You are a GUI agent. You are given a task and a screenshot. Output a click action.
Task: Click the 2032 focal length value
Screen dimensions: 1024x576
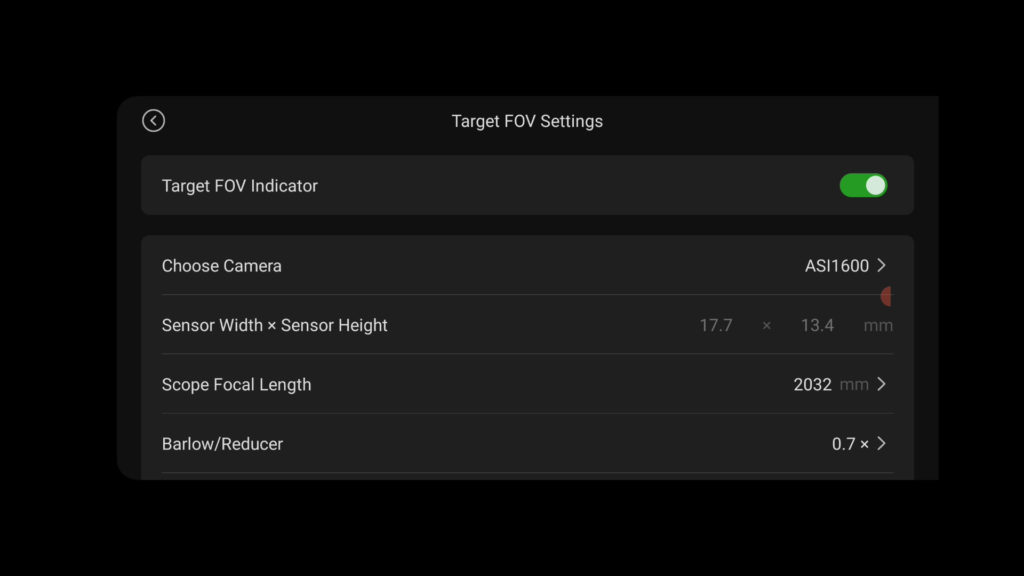pos(812,385)
